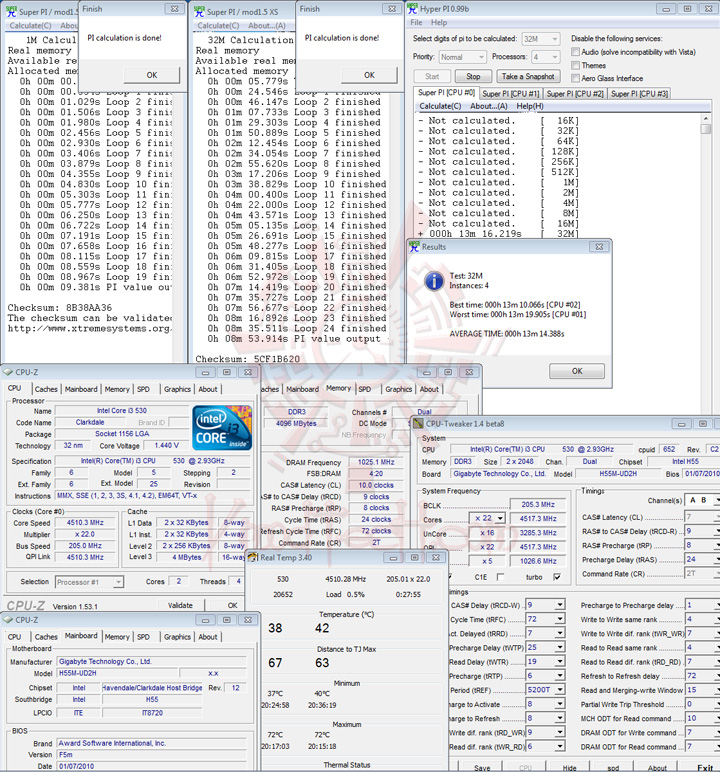Click the Real Temp title bar icon

[x=253, y=557]
